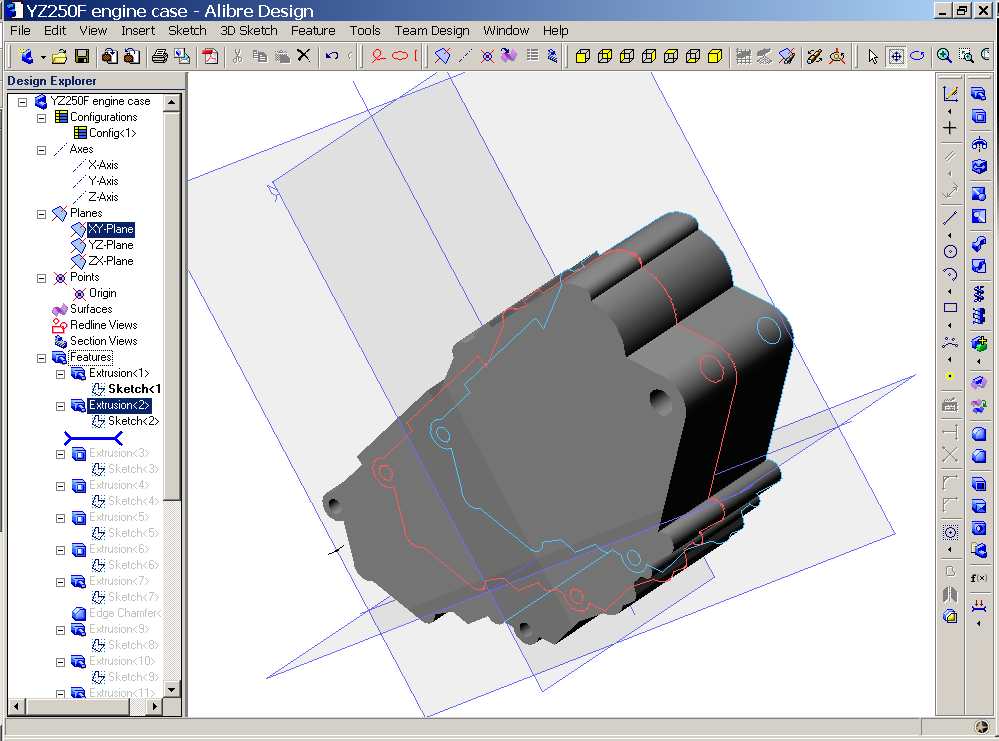
Task: Select the Rectangle sketch tool
Action: pos(950,308)
